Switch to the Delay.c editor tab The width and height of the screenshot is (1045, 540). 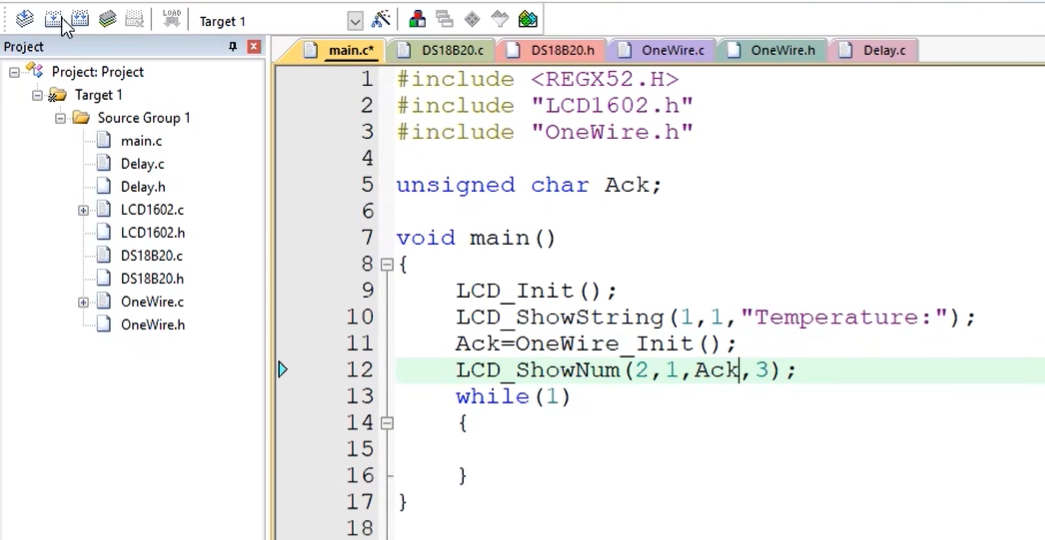pos(873,50)
